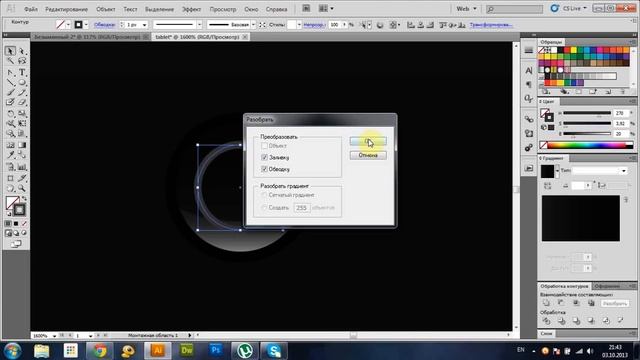Image resolution: width=640 pixels, height=360 pixels.
Task: Click the Unite icon in Pathfinder panel
Action: 546,303
